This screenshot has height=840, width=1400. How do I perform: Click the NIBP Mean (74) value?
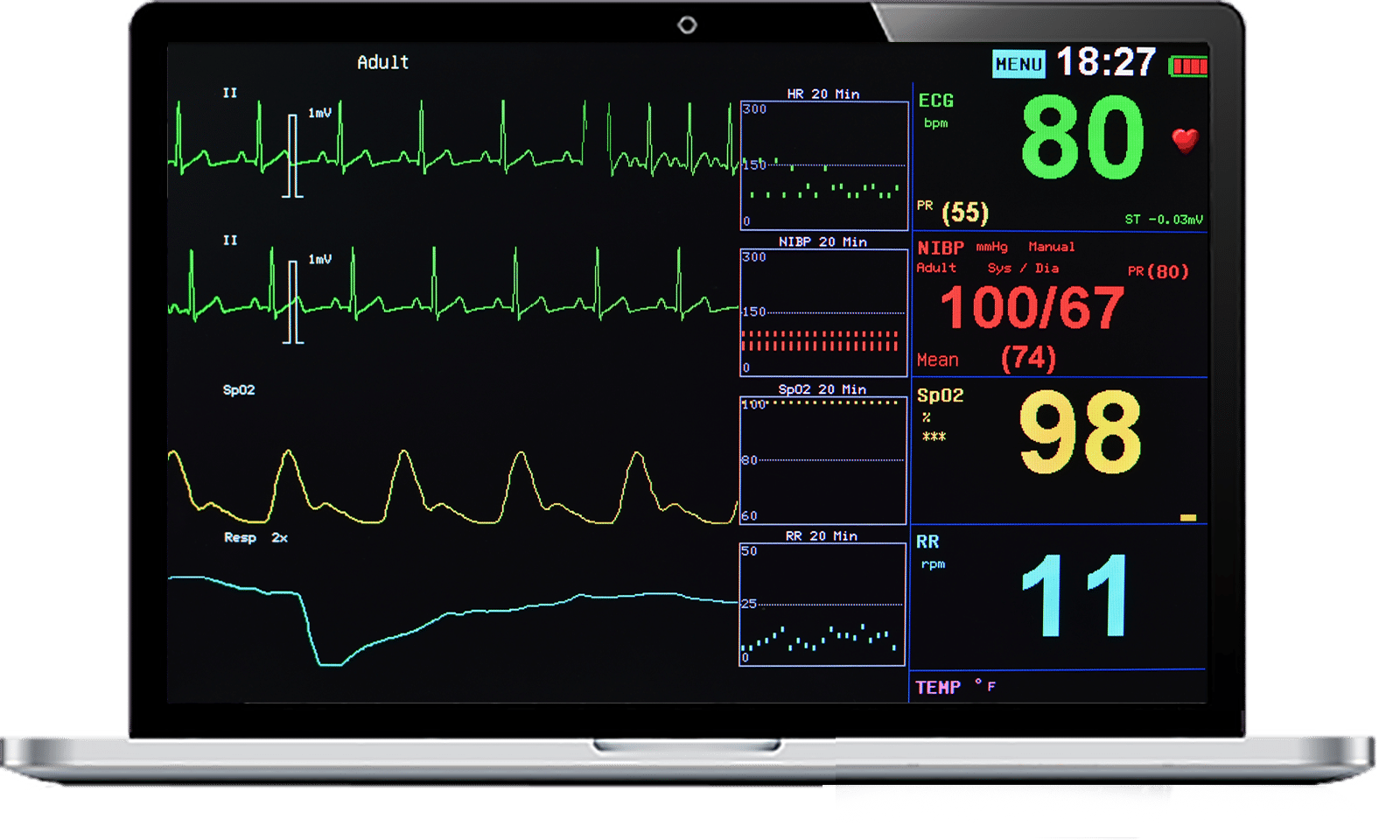[1027, 359]
